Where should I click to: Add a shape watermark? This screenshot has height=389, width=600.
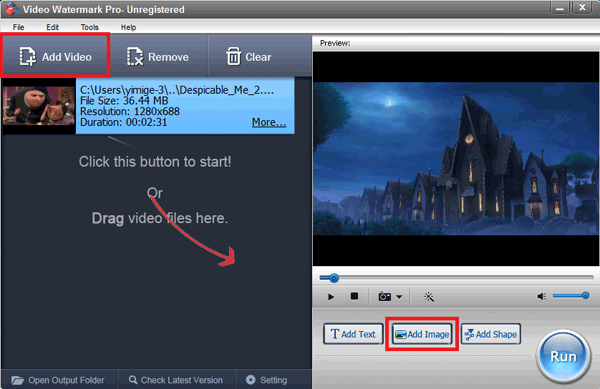491,334
